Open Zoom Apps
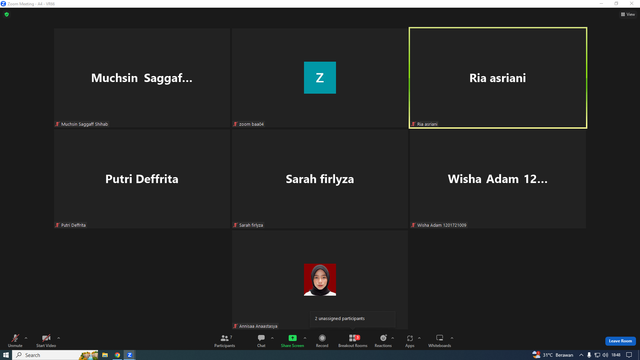The height and width of the screenshot is (360, 640). pyautogui.click(x=410, y=340)
